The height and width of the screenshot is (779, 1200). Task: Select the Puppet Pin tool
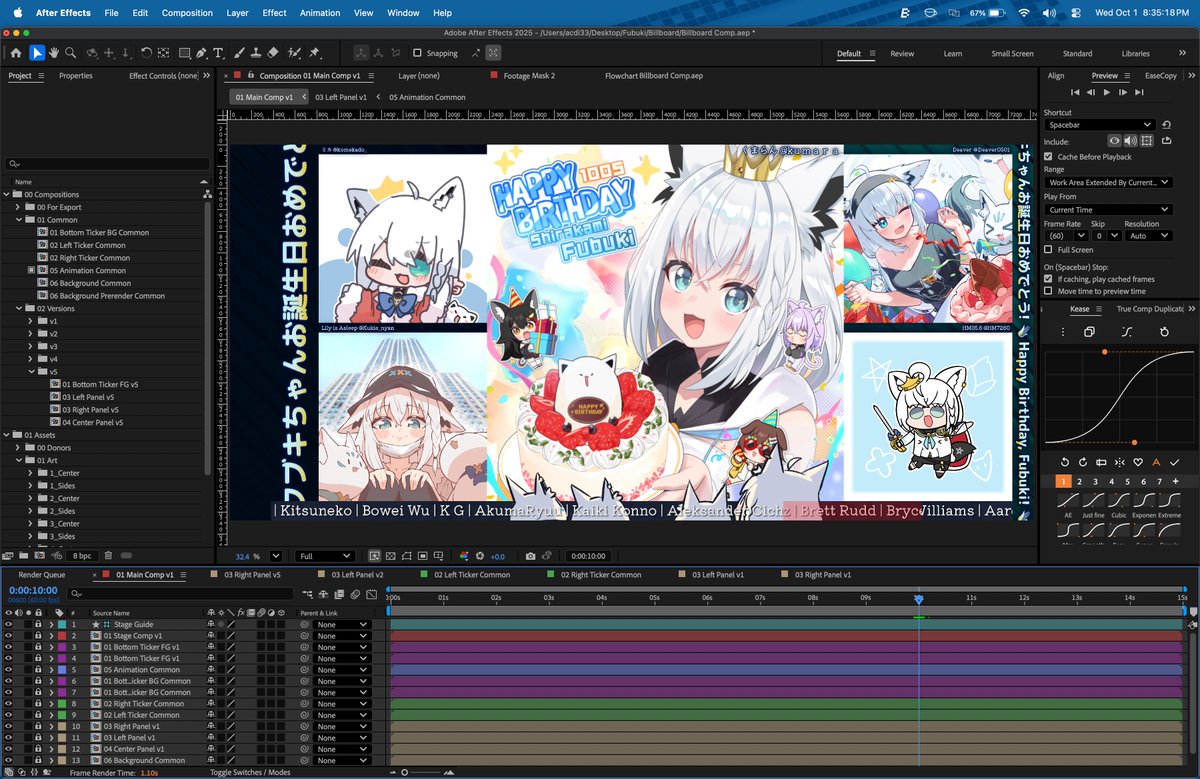[x=314, y=53]
